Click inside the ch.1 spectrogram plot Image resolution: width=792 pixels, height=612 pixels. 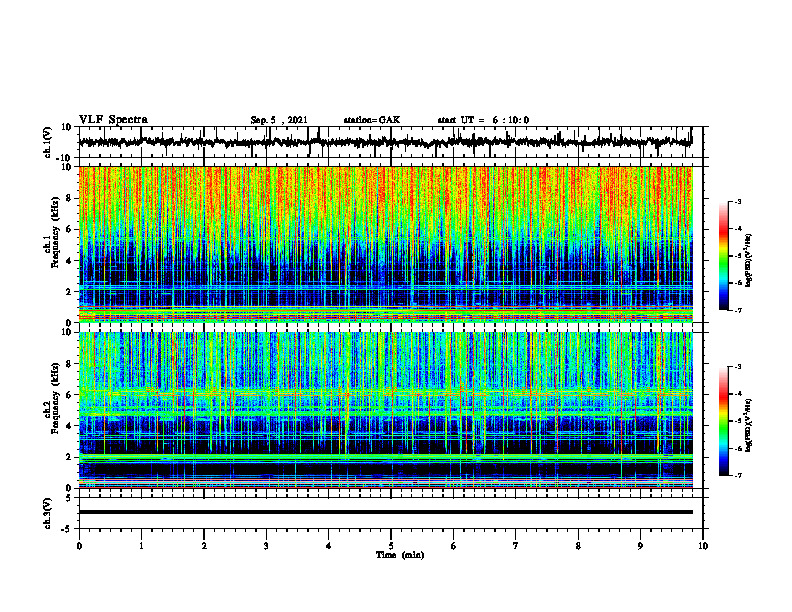click(x=386, y=244)
